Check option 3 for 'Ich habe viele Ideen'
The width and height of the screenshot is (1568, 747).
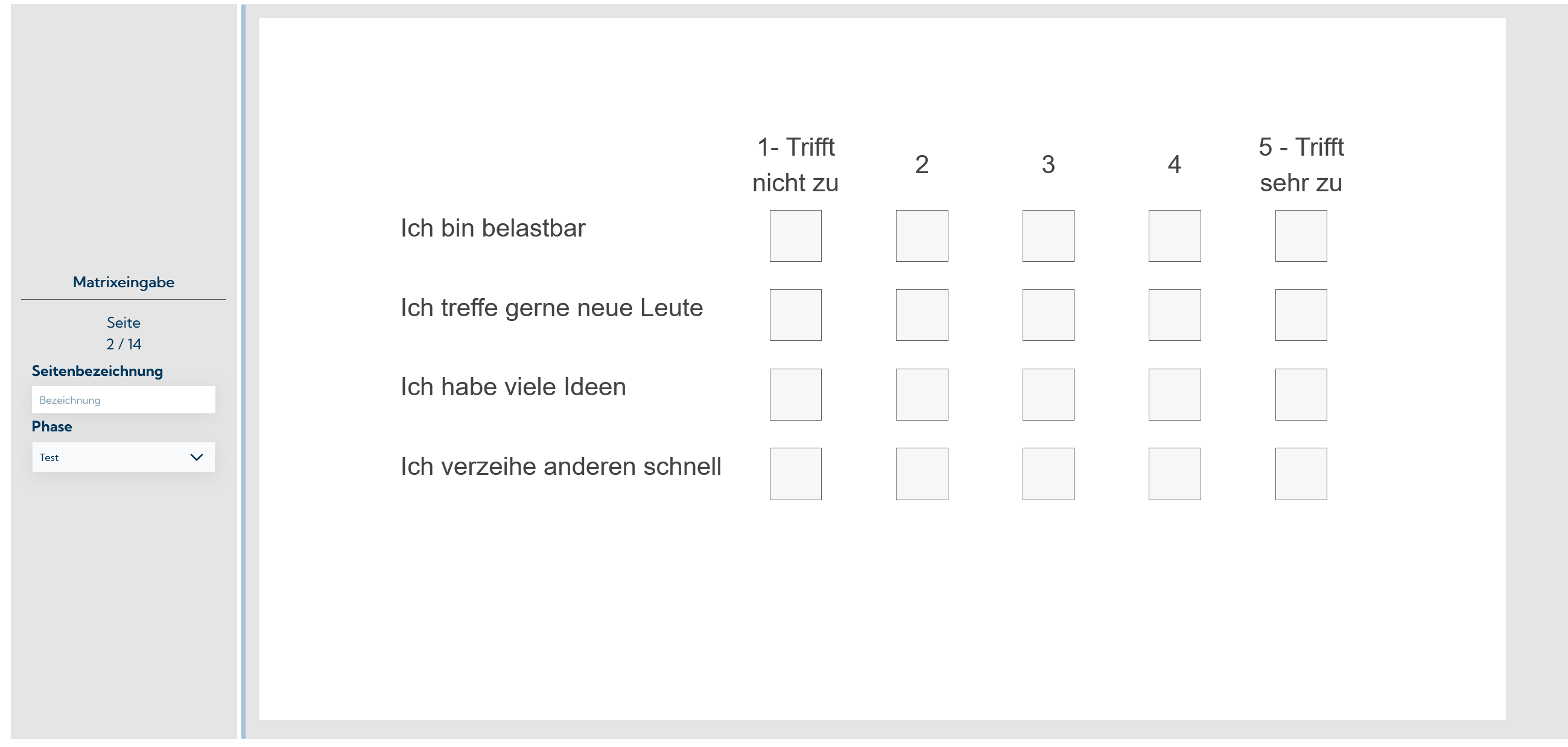(1047, 395)
